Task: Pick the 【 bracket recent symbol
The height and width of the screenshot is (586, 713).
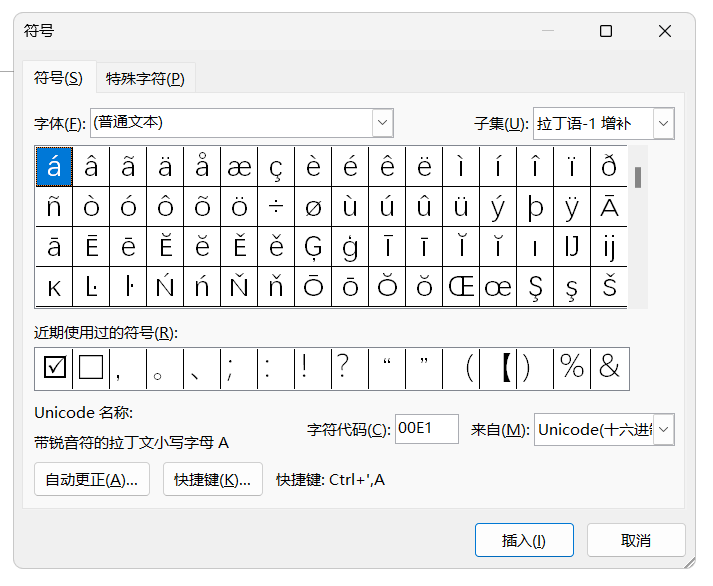Action: tap(498, 369)
